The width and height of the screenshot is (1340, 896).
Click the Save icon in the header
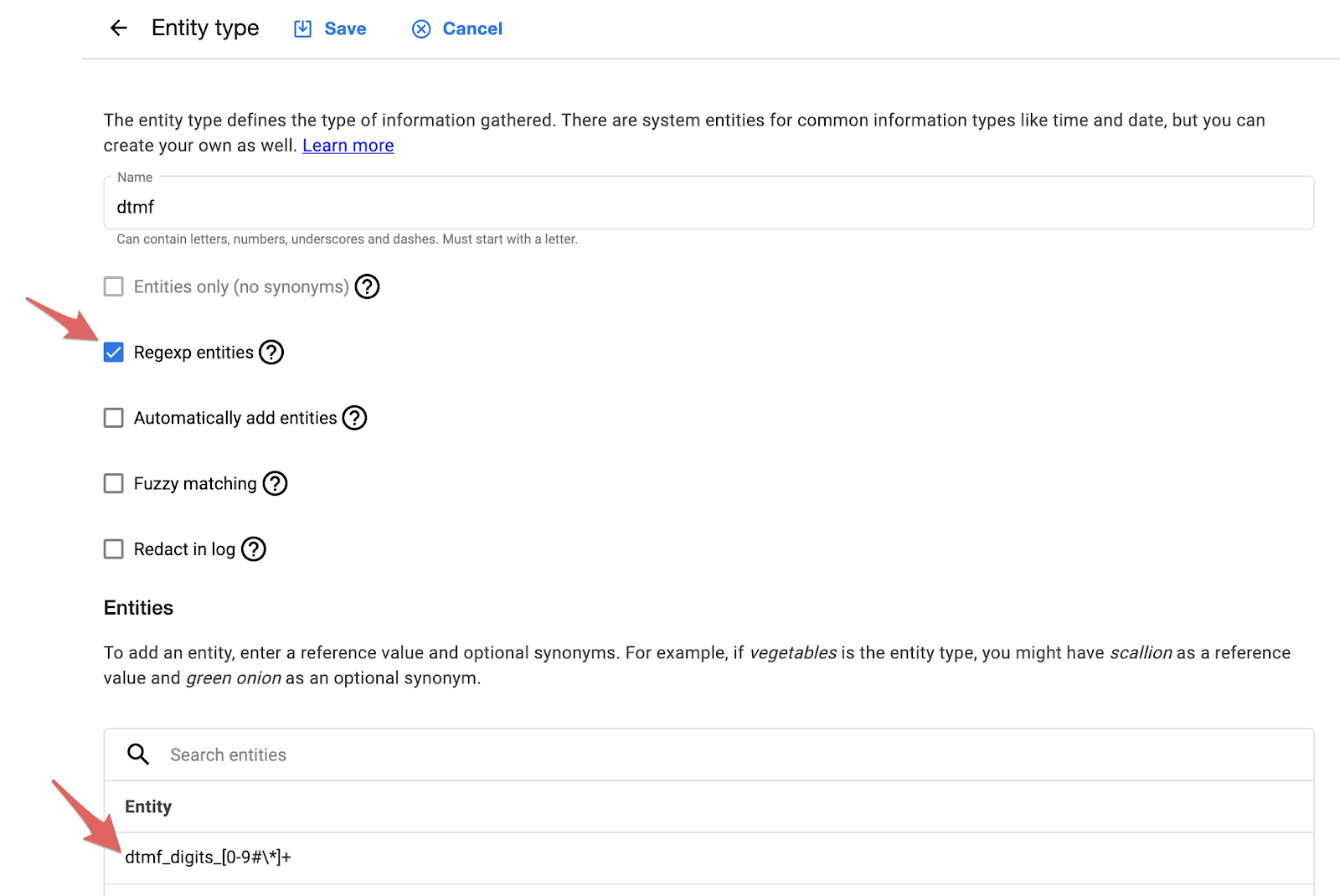(x=302, y=29)
